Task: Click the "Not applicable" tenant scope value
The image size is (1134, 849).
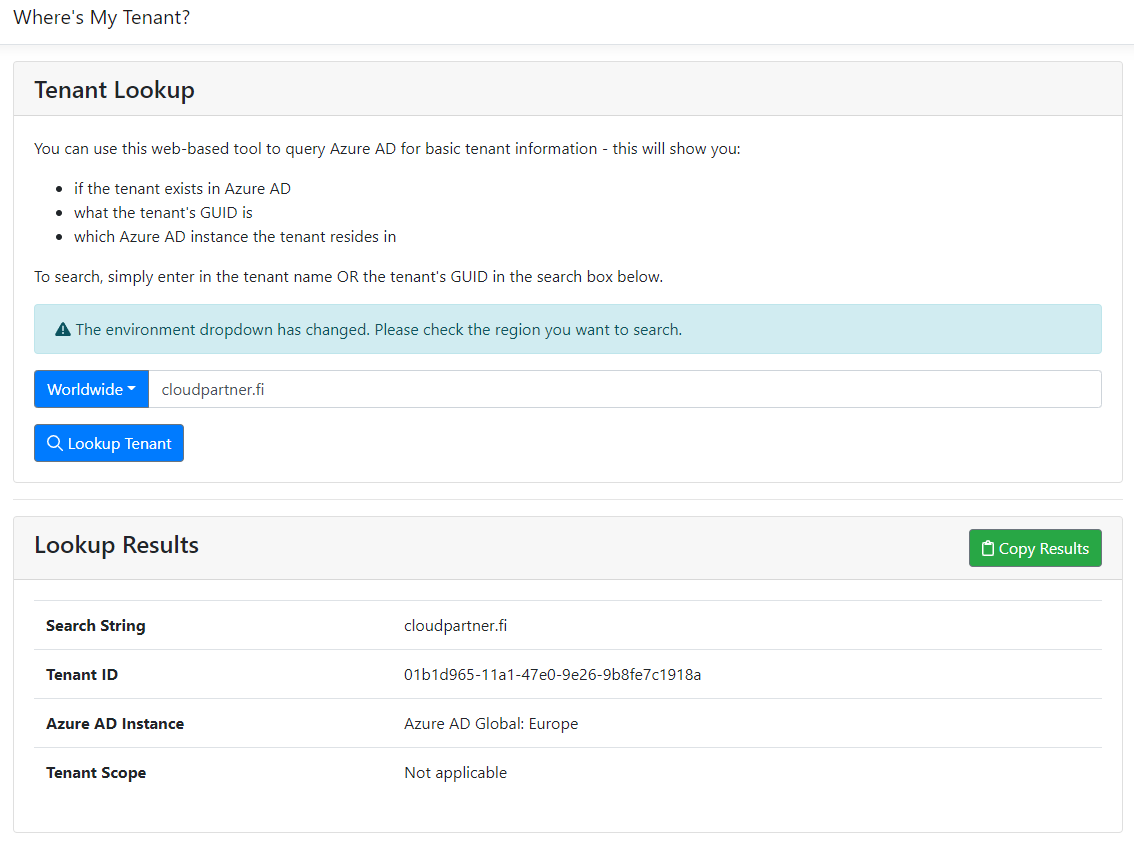Action: click(455, 772)
